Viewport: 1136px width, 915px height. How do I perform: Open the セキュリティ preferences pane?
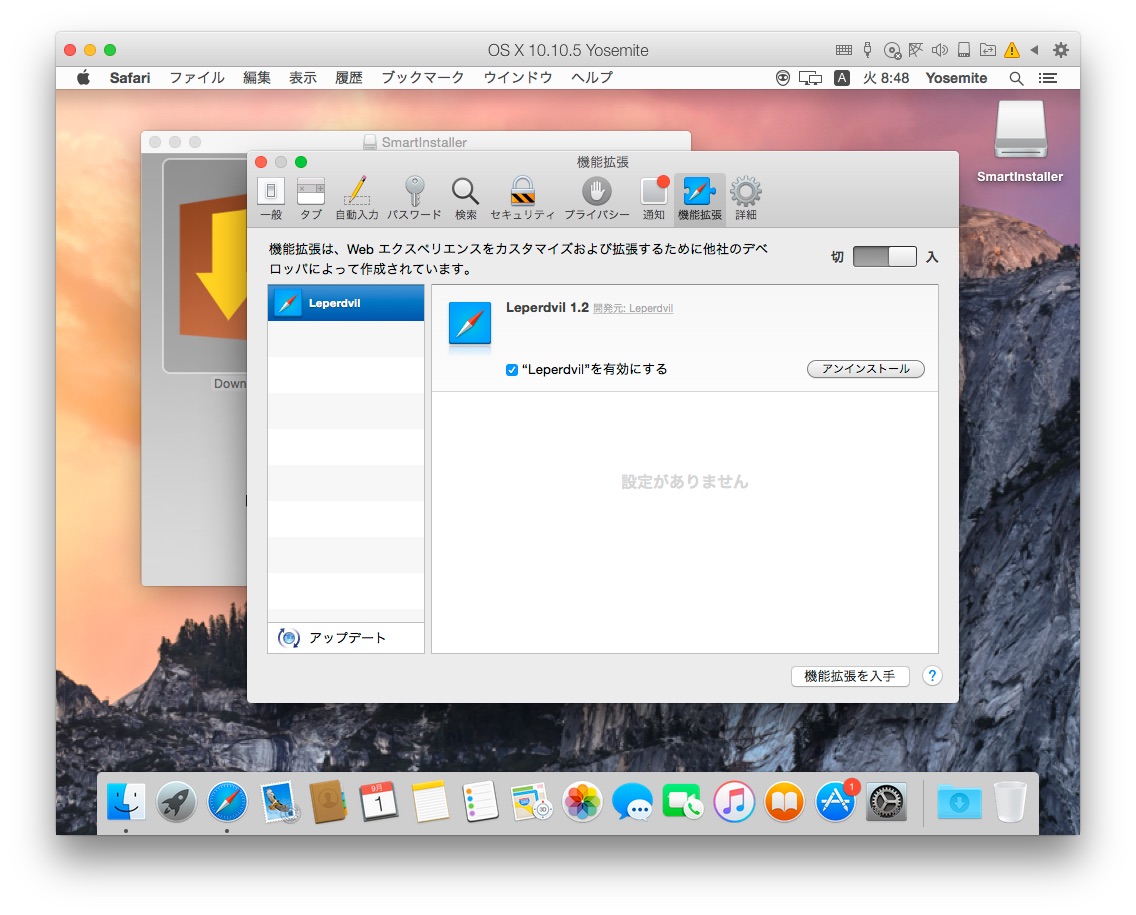[x=522, y=199]
